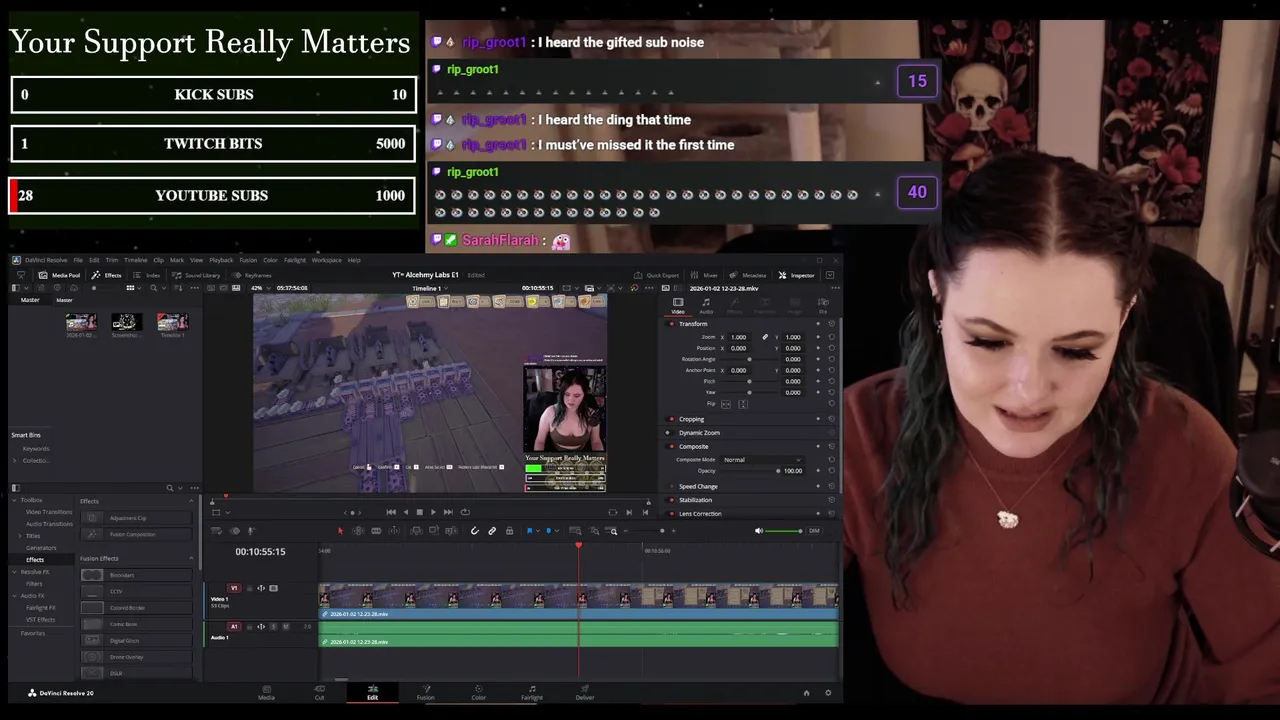The width and height of the screenshot is (1280, 720).
Task: Toggle Lens Correction enable dot
Action: click(x=672, y=514)
